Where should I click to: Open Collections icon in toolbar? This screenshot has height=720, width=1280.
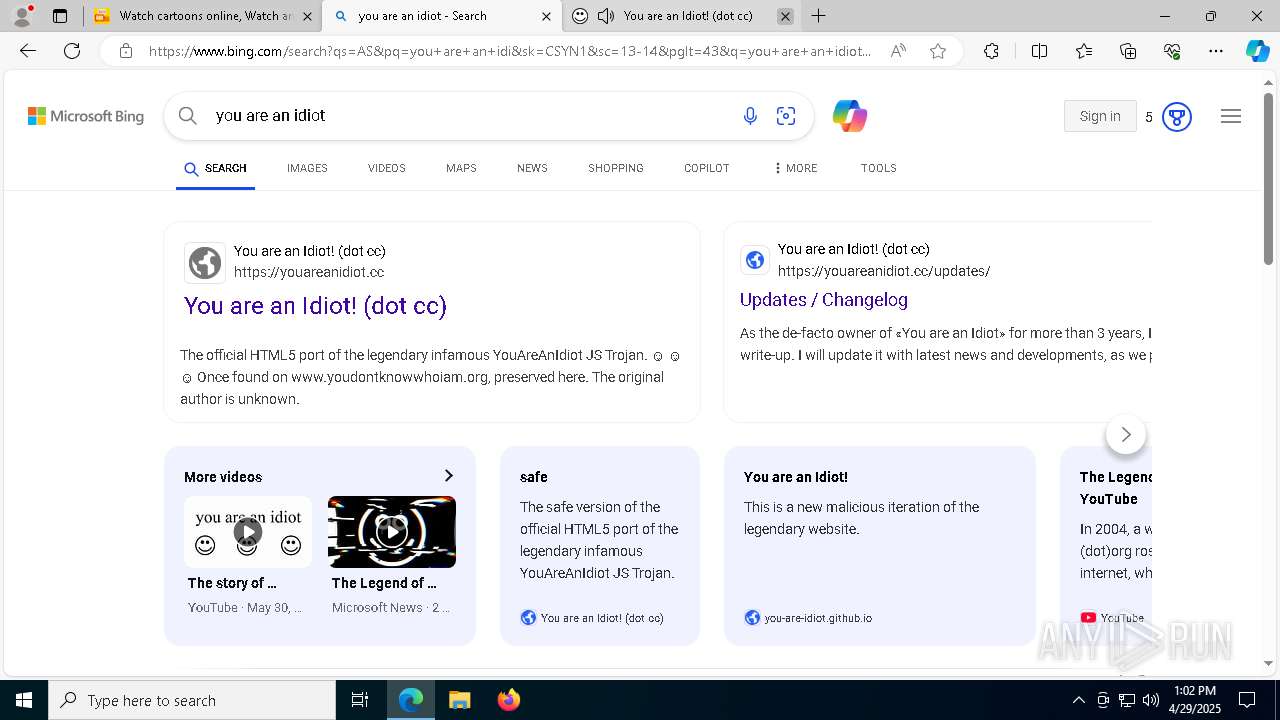tap(1128, 51)
